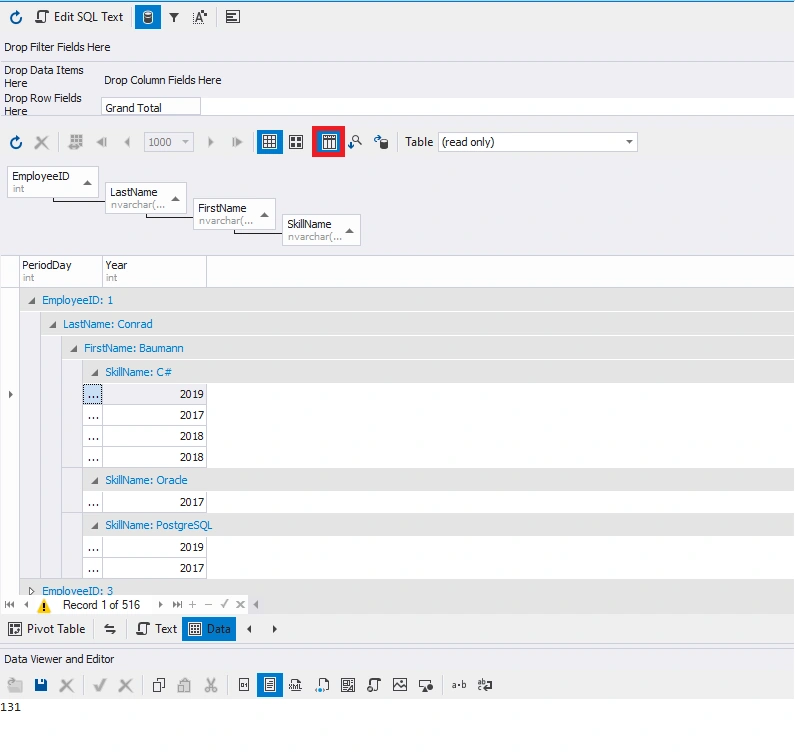Go to last page of results
Screen dimensions: 795x754
(237, 142)
